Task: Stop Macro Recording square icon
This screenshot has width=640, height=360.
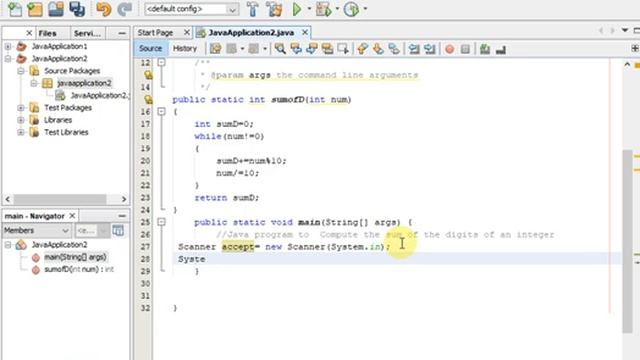Action: tap(465, 49)
